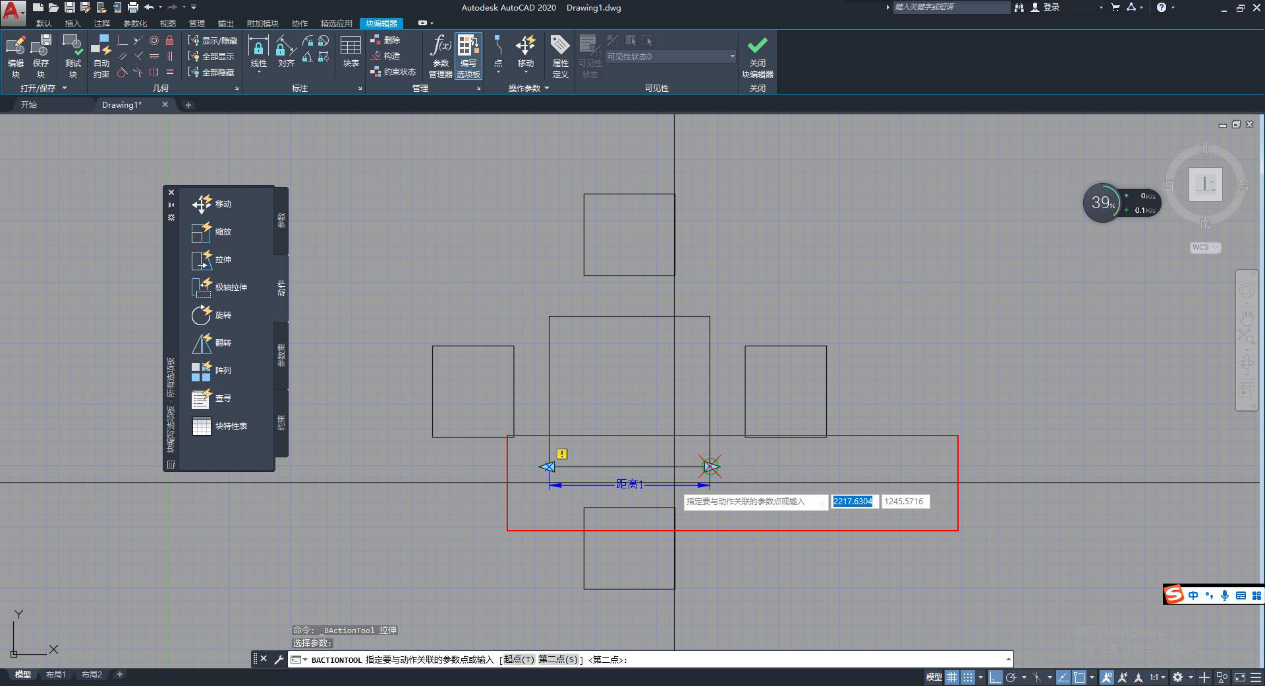Viewport: 1265px width, 686px height.
Task: Toggle grid display in status bar
Action: pos(952,677)
